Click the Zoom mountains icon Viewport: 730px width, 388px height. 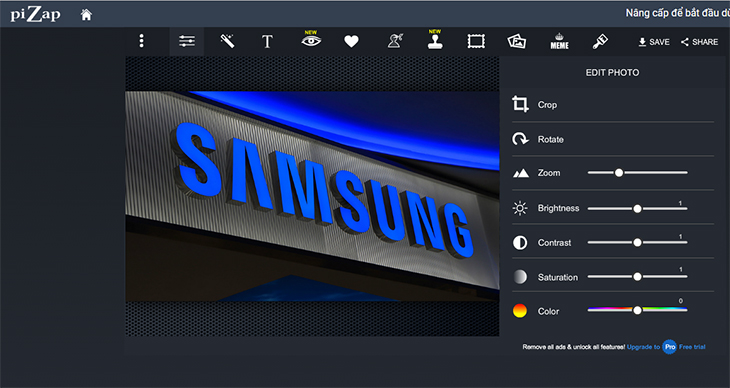520,173
